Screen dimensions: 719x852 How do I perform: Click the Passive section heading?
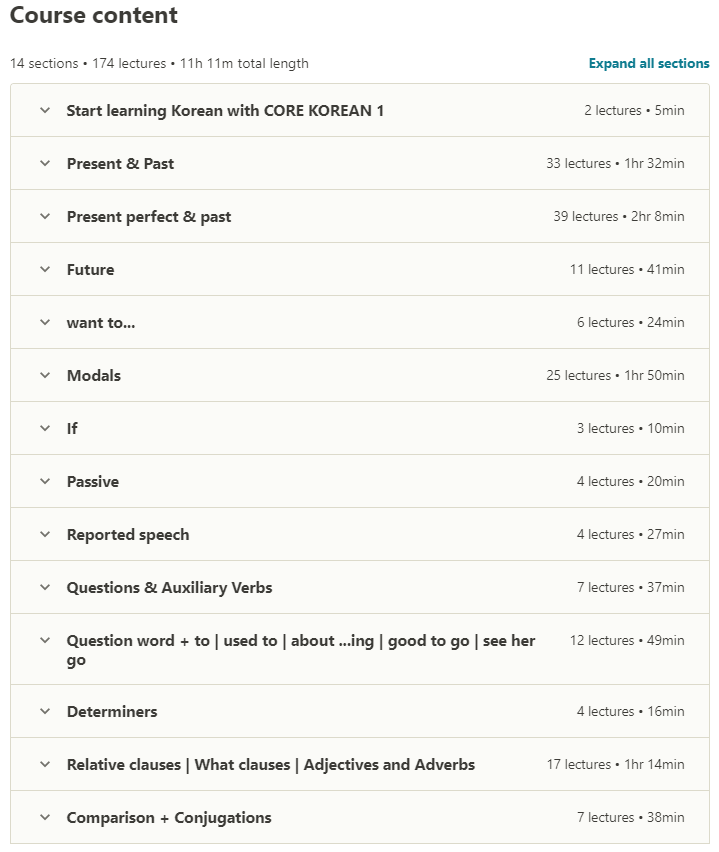93,482
